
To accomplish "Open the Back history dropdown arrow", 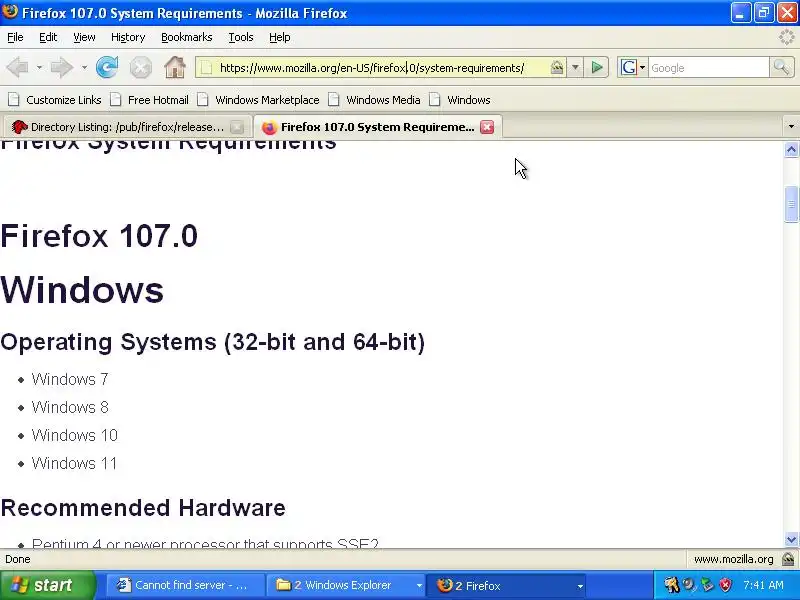I will click(39, 67).
